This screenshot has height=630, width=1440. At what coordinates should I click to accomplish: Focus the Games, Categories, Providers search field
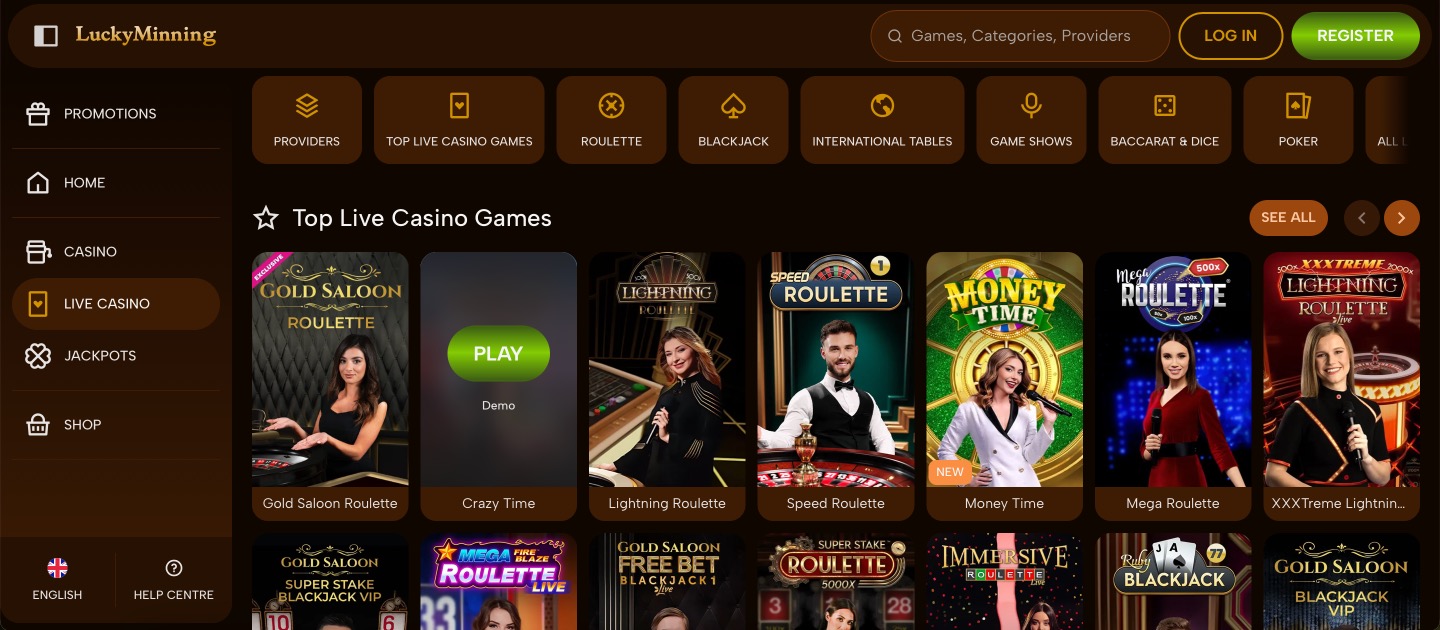[x=1020, y=36]
